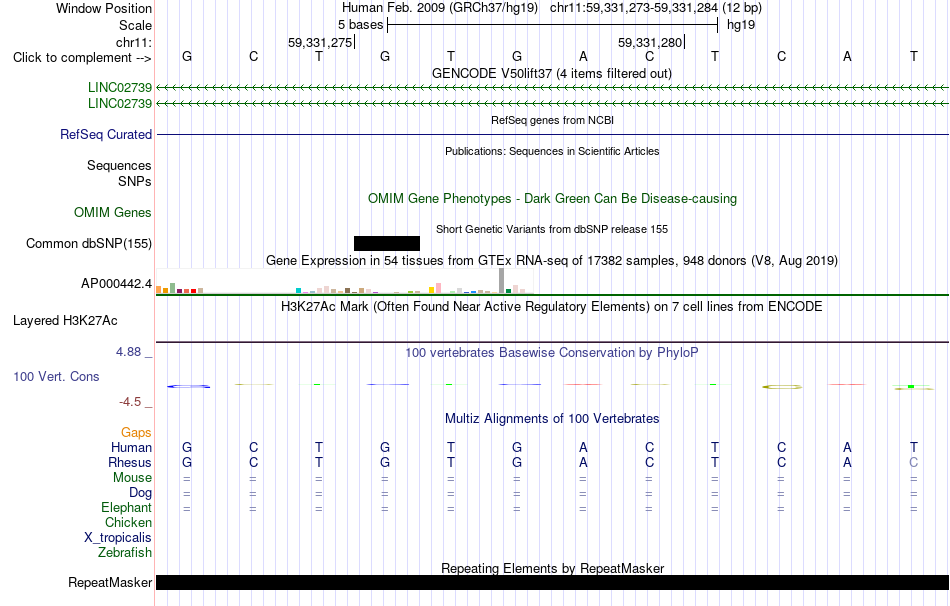Click the Human species label
The height and width of the screenshot is (606, 950).
(131, 447)
